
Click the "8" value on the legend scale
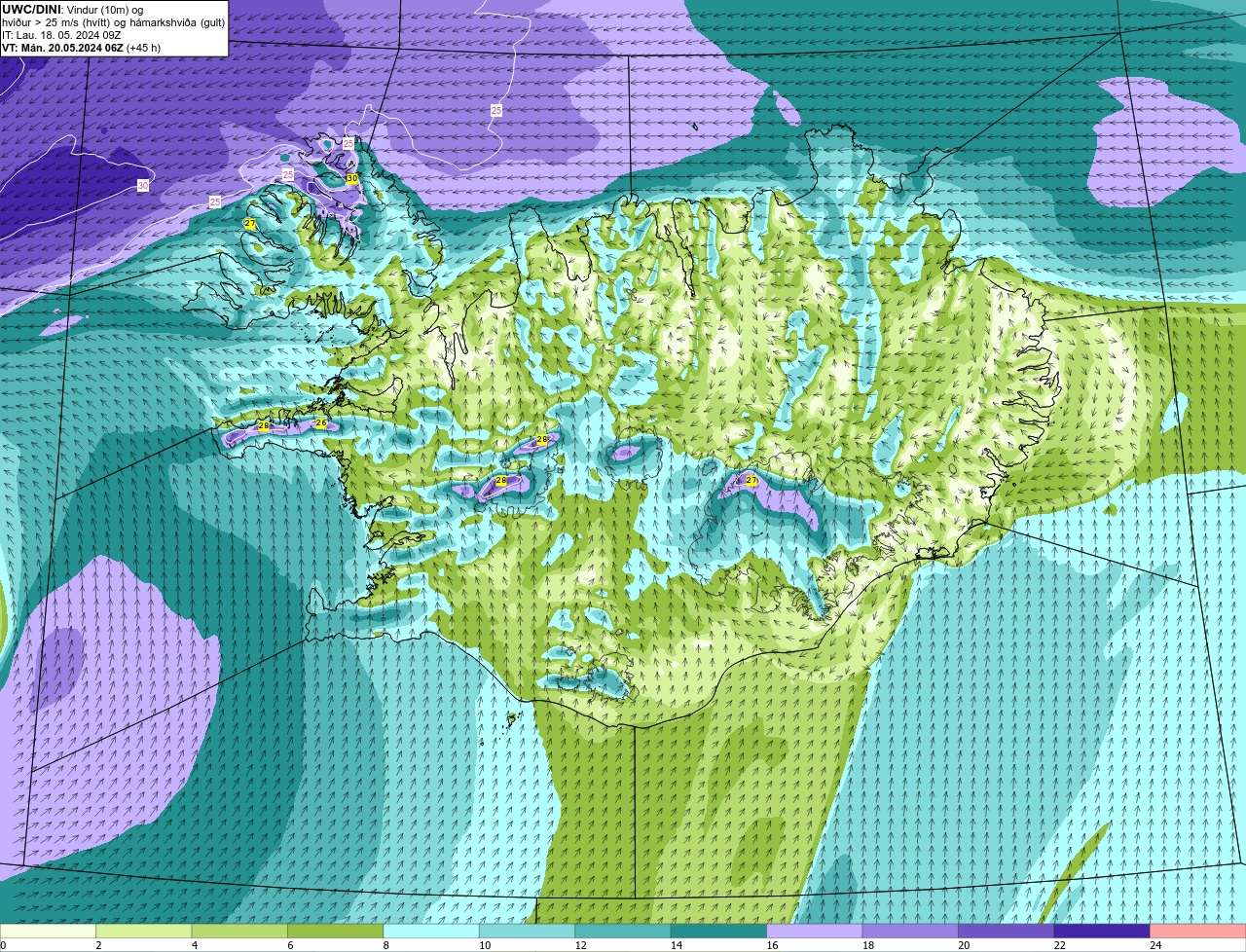[386, 945]
